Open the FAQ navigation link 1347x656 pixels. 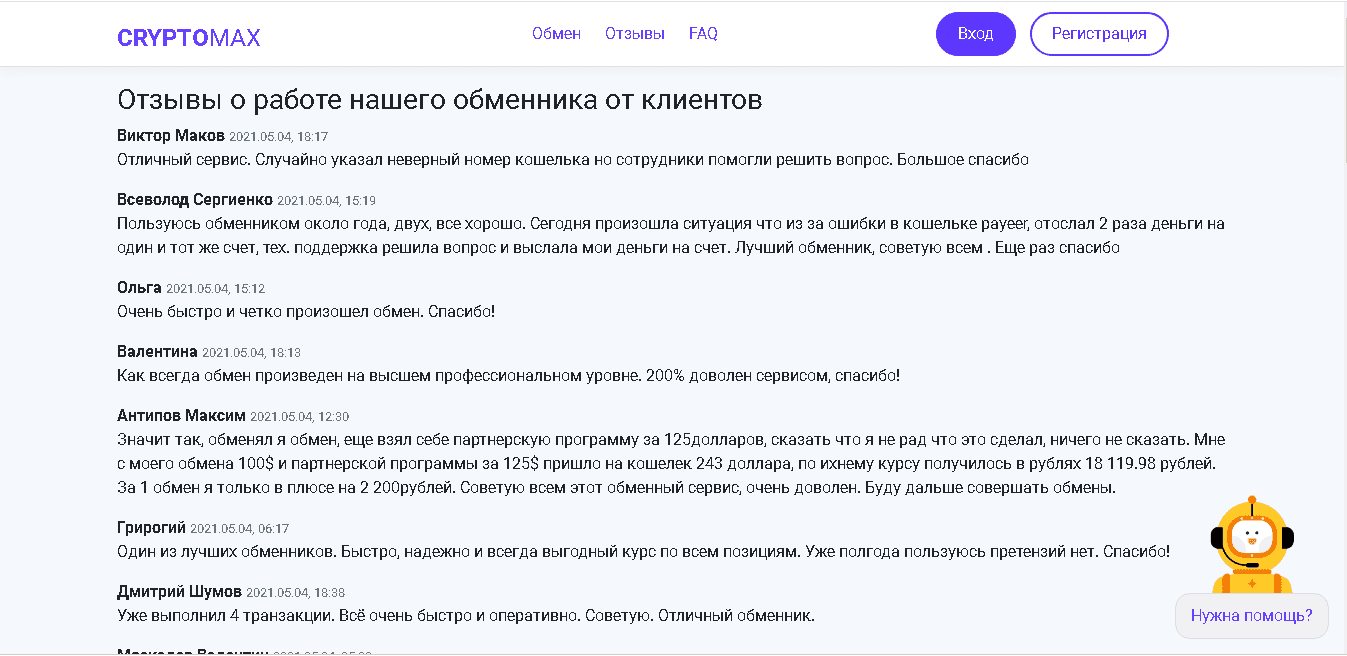703,33
